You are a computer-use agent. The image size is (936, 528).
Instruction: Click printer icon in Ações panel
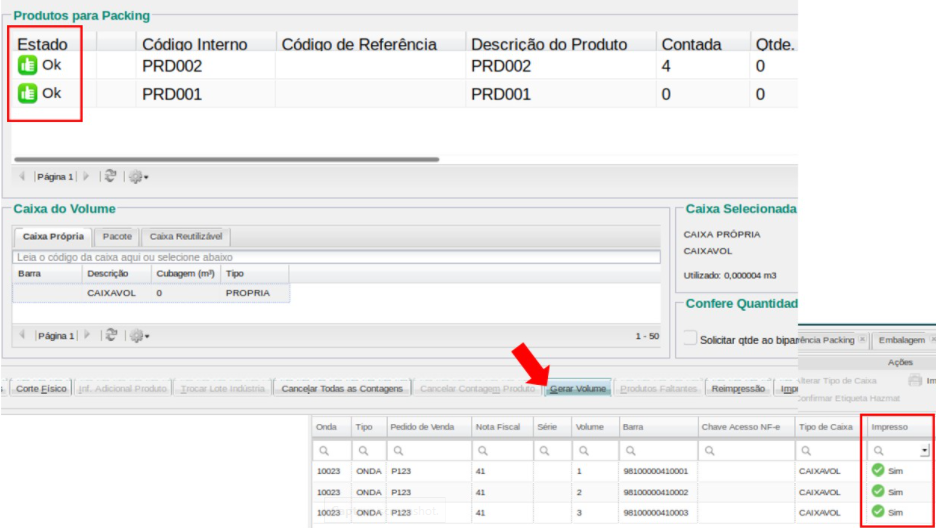pyautogui.click(x=915, y=381)
